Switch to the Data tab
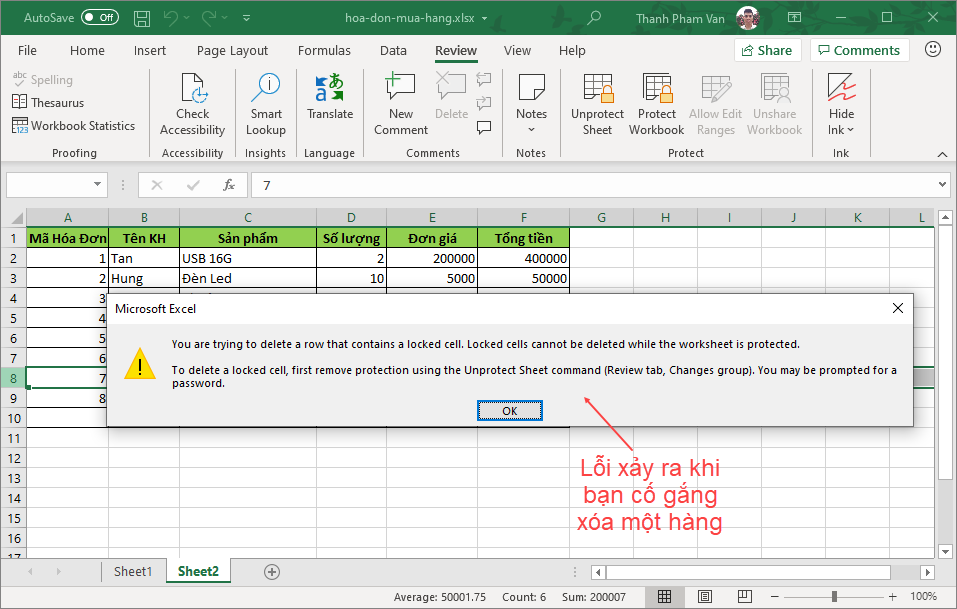Screen dimensions: 957x609 coord(393,51)
